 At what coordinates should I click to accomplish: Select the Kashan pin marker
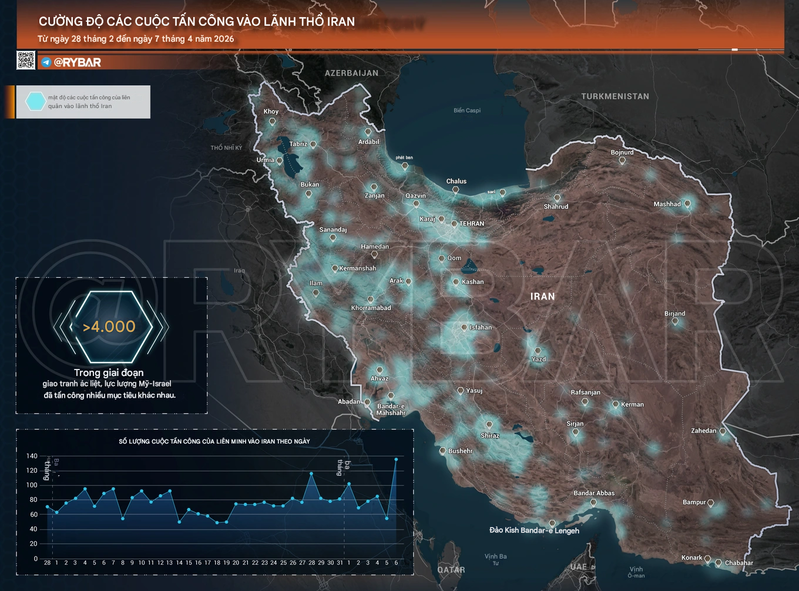click(x=456, y=282)
